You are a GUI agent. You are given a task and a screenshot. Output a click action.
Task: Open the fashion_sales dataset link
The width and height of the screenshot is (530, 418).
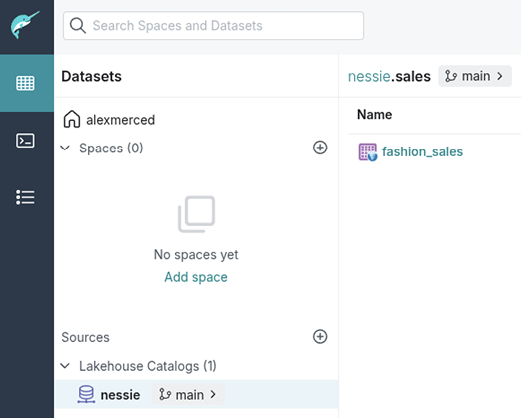tap(422, 152)
